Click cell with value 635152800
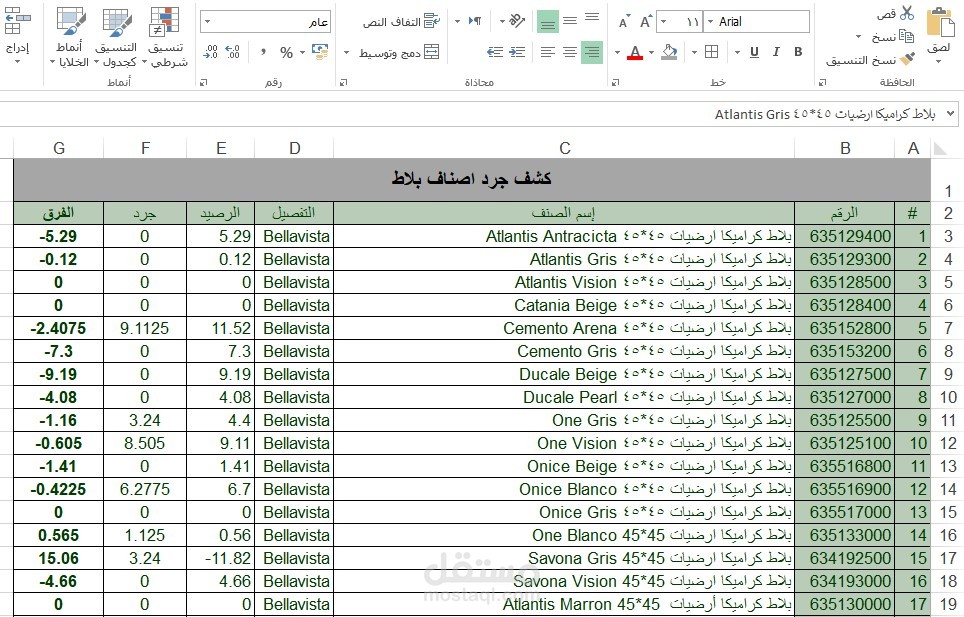964x617 pixels. coord(845,328)
